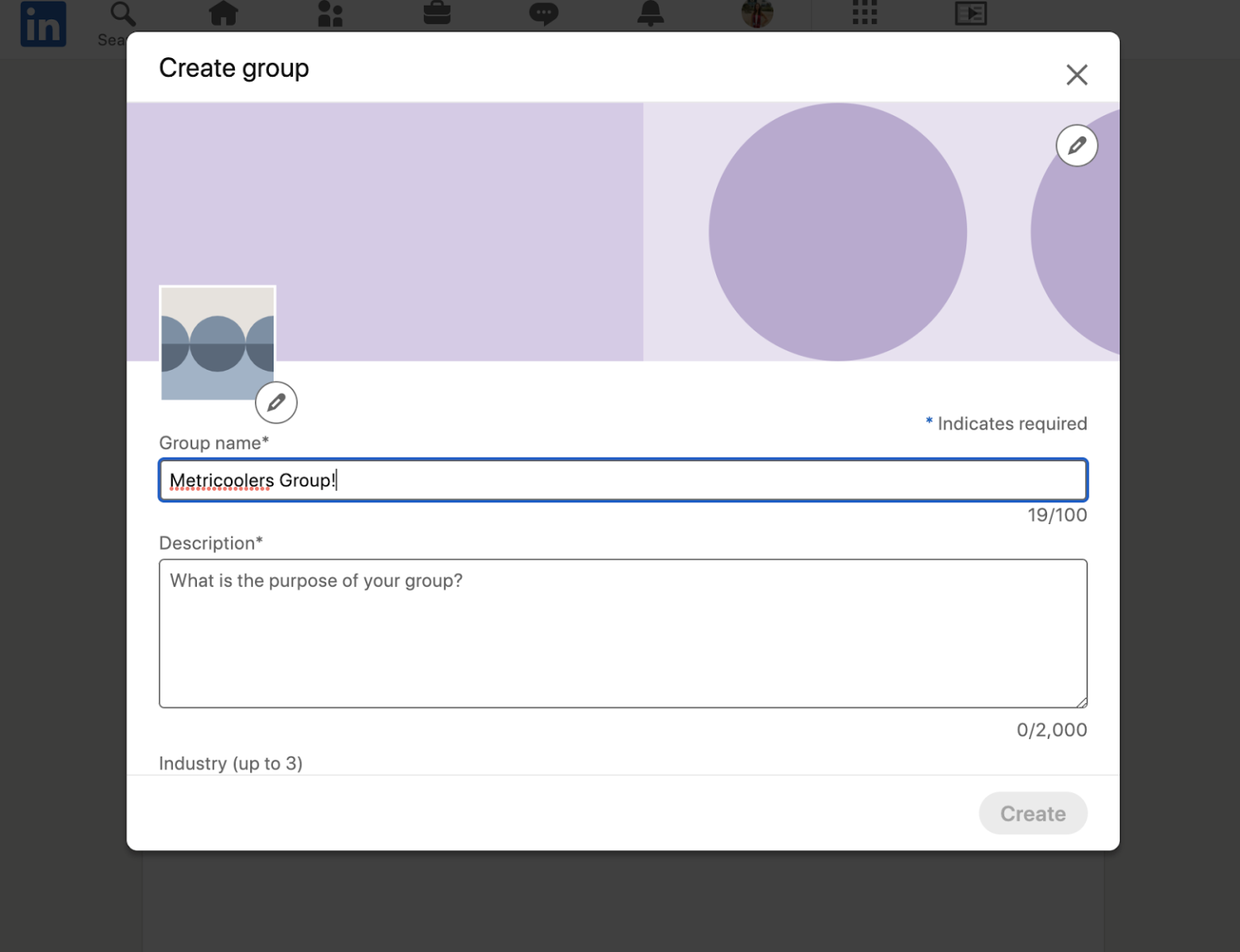The image size is (1240, 952).
Task: Go to Home via the house icon
Action: pos(224,13)
